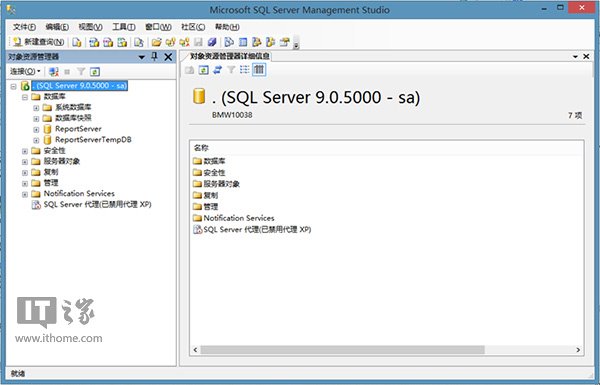Viewport: 600px width, 385px height.
Task: Select Notification Services in the details list
Action: pyautogui.click(x=239, y=218)
